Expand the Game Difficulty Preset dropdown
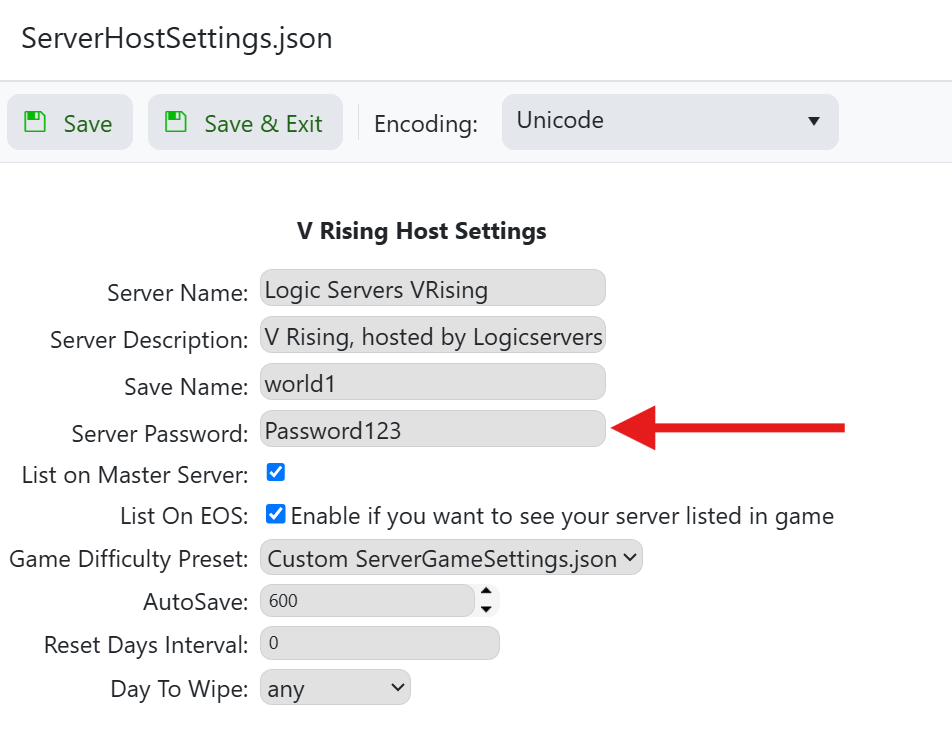 coord(451,558)
